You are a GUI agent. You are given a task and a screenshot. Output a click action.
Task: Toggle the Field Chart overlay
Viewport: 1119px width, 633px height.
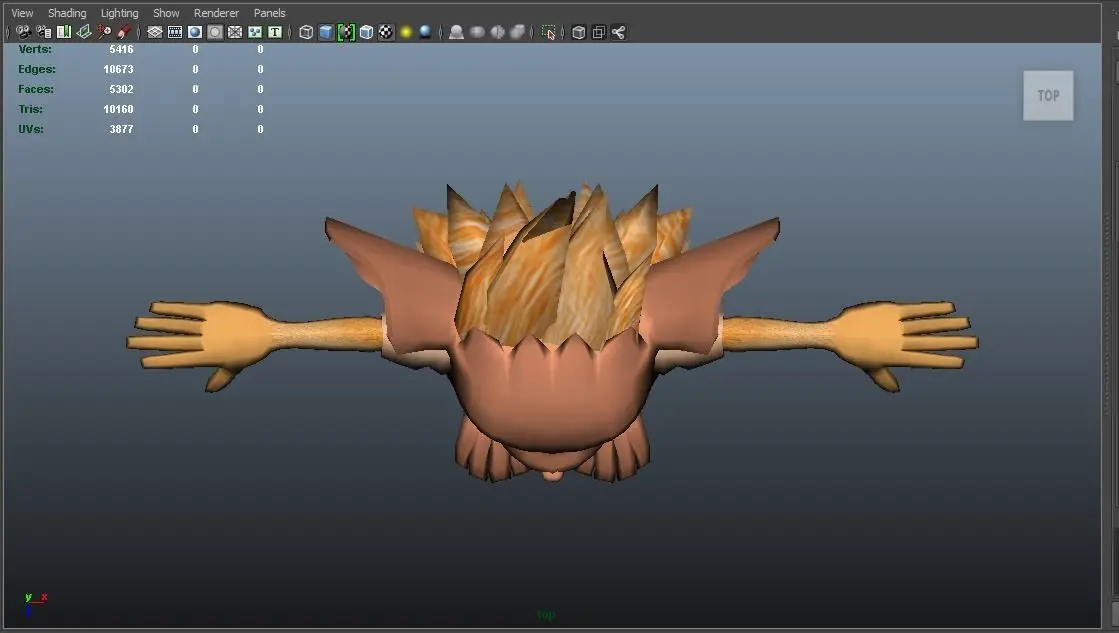235,32
